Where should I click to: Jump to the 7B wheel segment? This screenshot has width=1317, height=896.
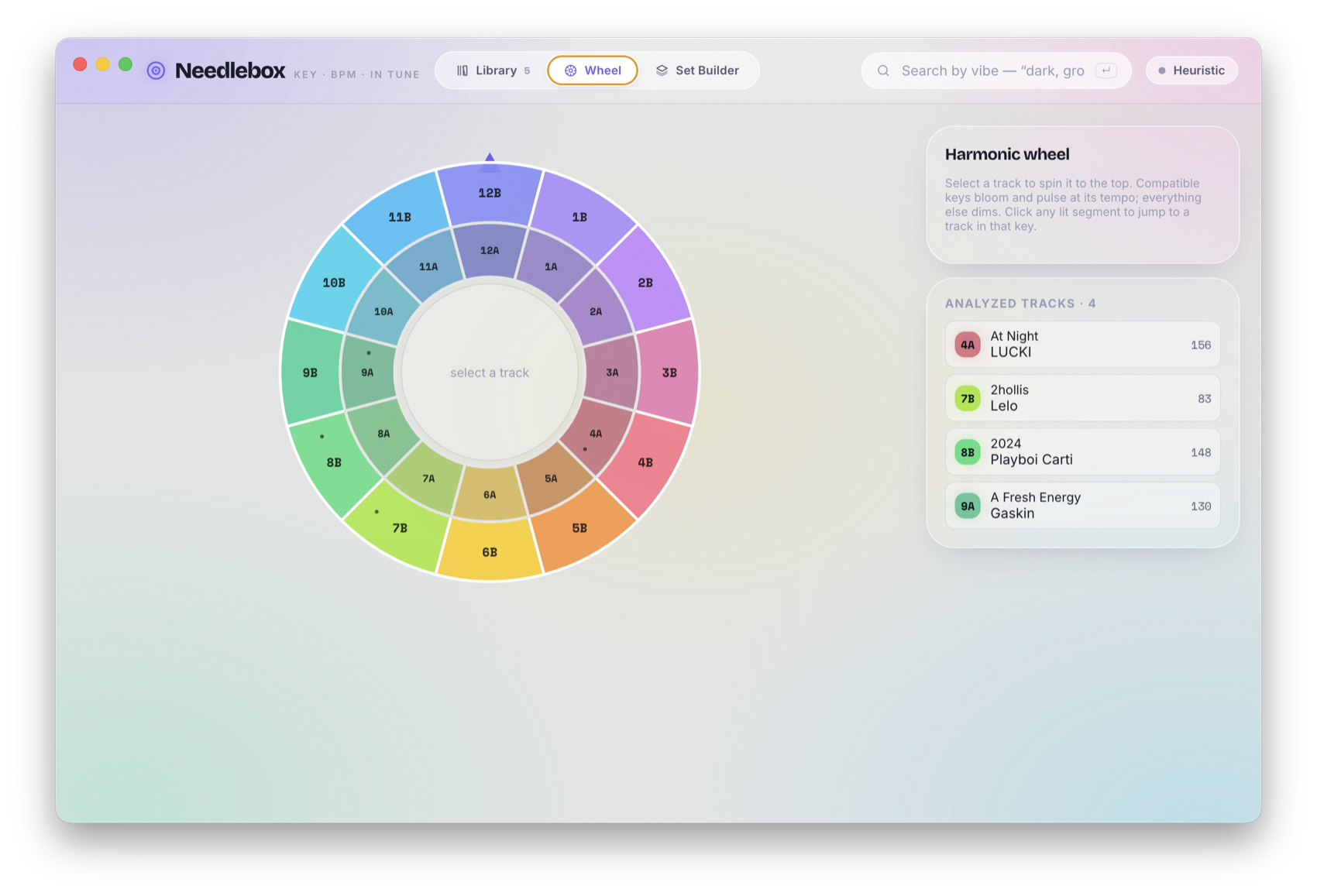point(400,528)
